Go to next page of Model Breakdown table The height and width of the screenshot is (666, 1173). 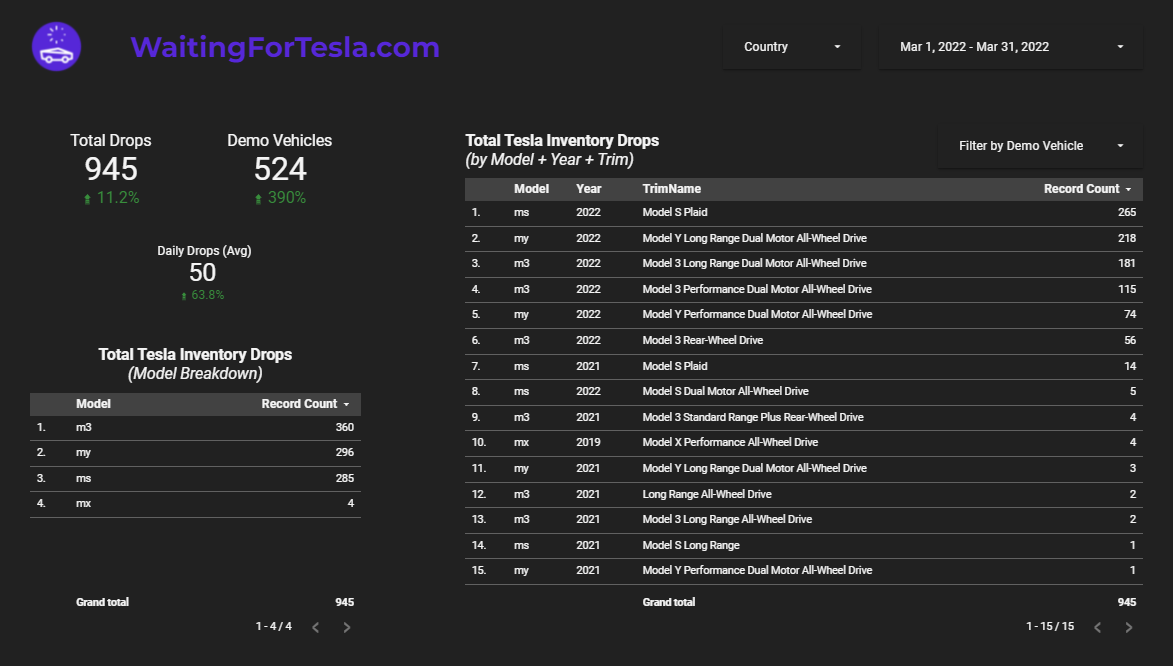point(346,627)
